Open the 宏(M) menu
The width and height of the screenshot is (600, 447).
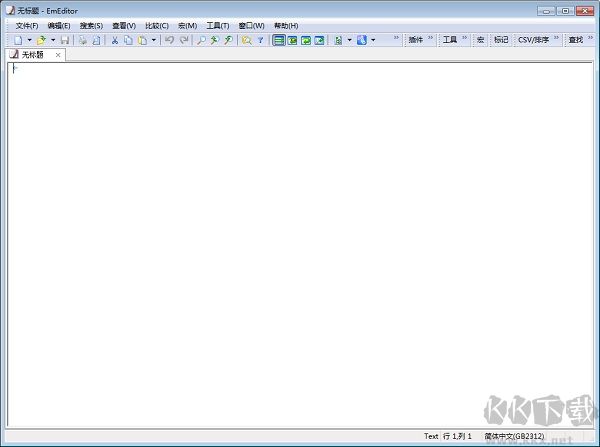(187, 26)
